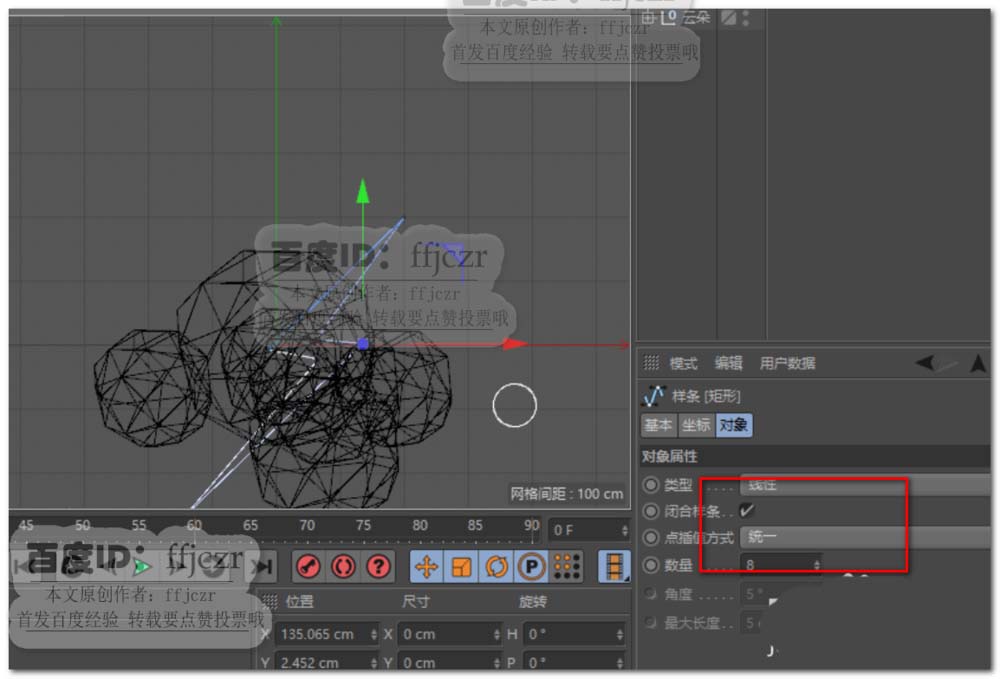This screenshot has width=1000, height=679.
Task: Click the blue Z axis handle square
Action: coord(363,344)
